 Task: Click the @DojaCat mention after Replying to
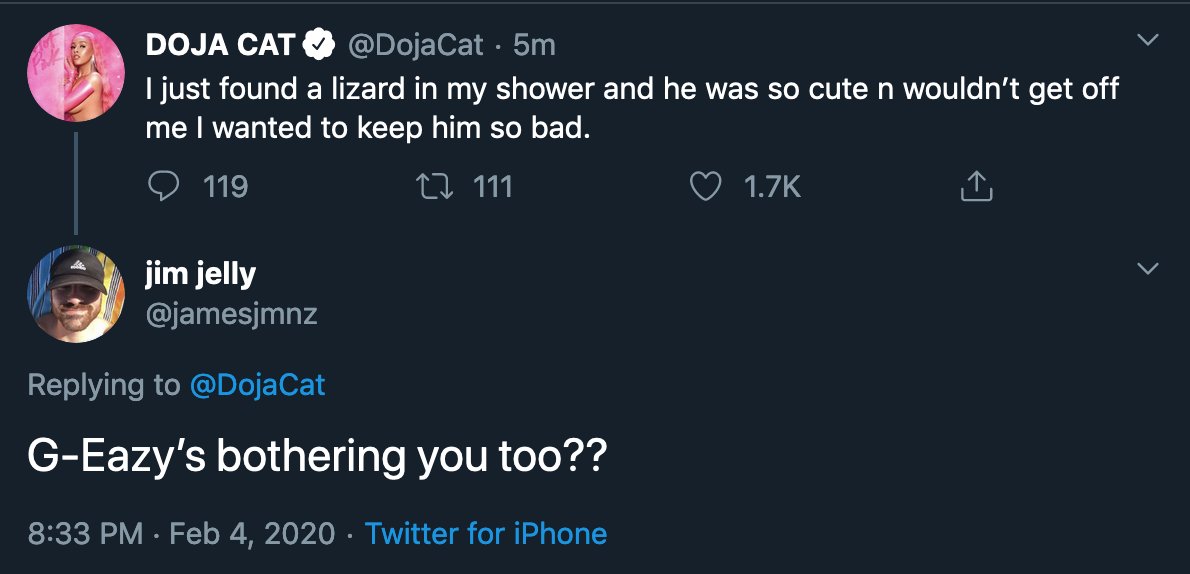point(257,385)
